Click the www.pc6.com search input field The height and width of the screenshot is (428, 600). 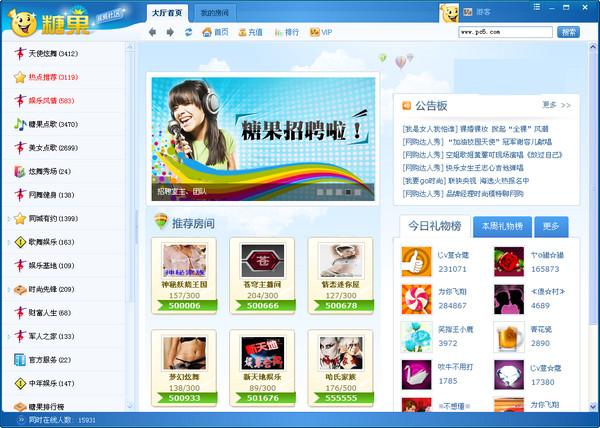[x=505, y=32]
